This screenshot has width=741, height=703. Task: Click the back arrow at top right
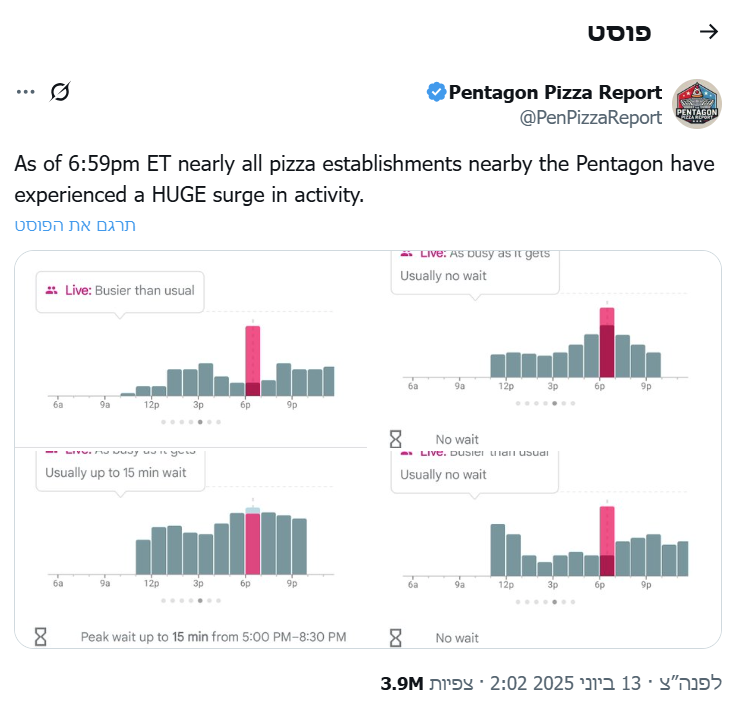(x=708, y=32)
